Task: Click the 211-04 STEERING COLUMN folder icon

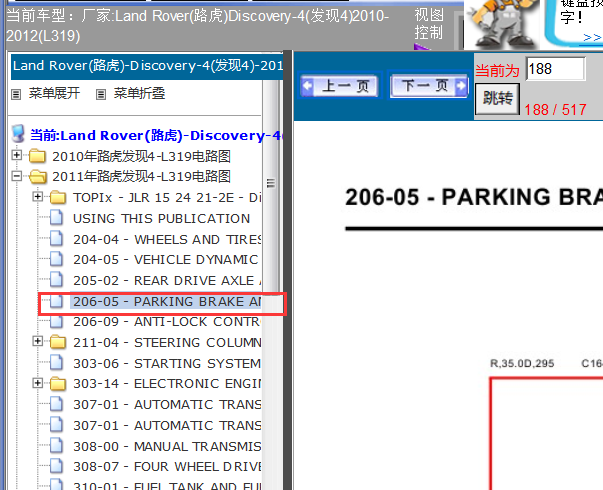Action: click(58, 342)
